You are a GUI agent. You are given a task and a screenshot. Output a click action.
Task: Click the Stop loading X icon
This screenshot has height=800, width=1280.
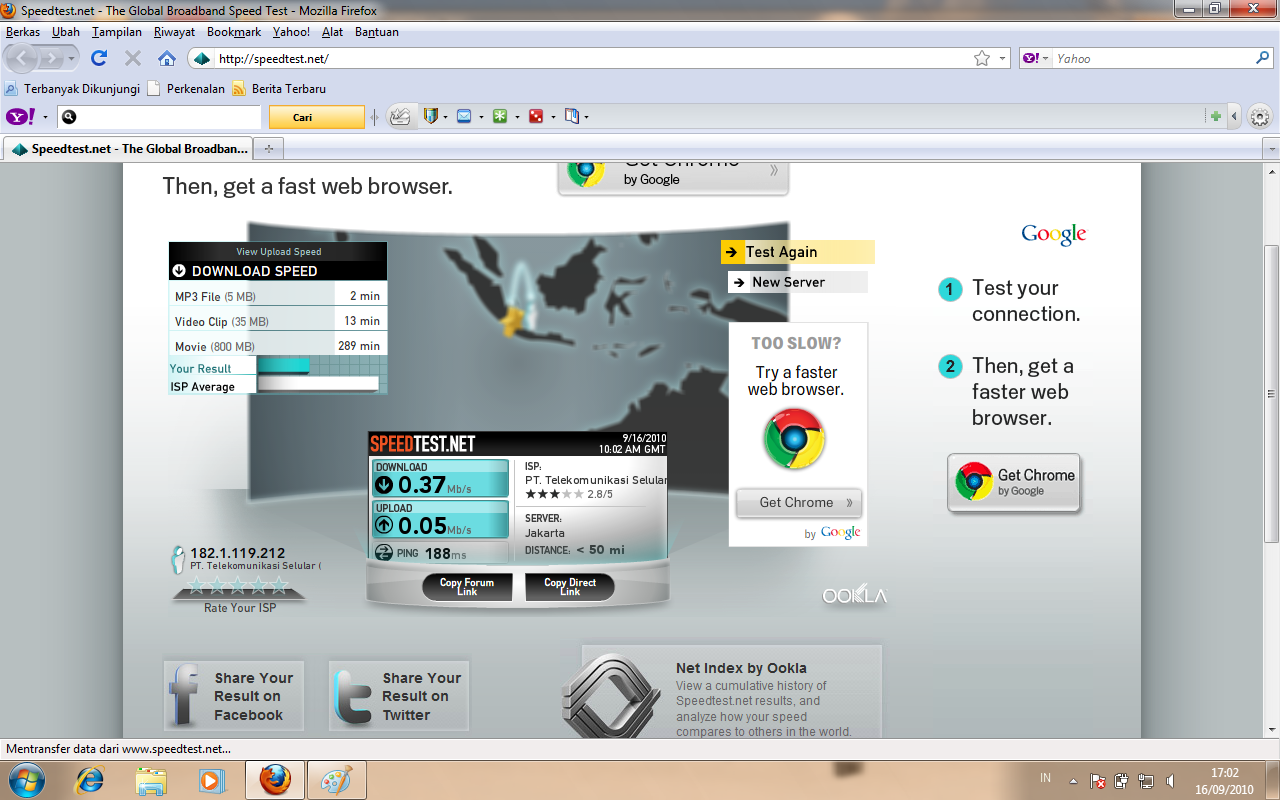tap(132, 59)
